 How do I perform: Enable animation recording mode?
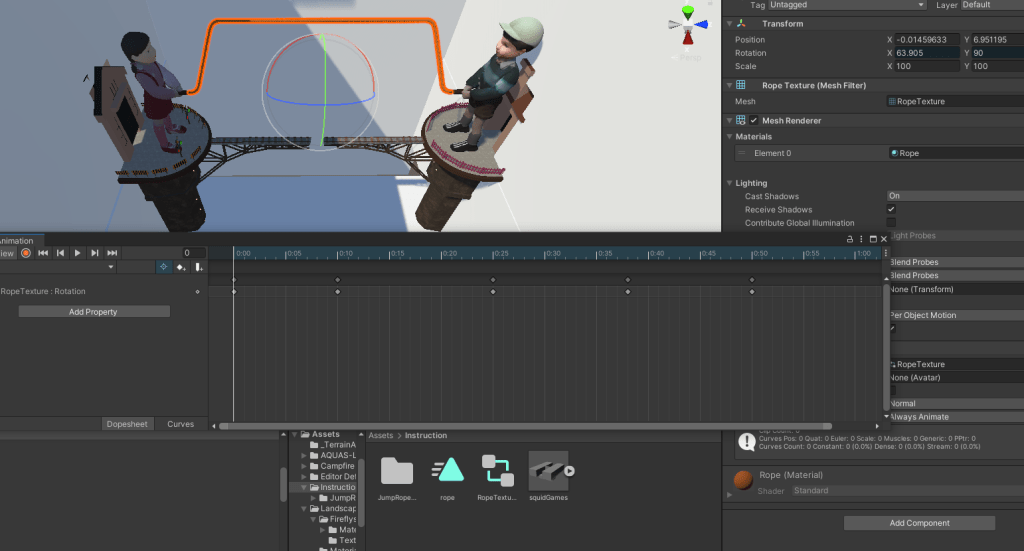click(26, 253)
